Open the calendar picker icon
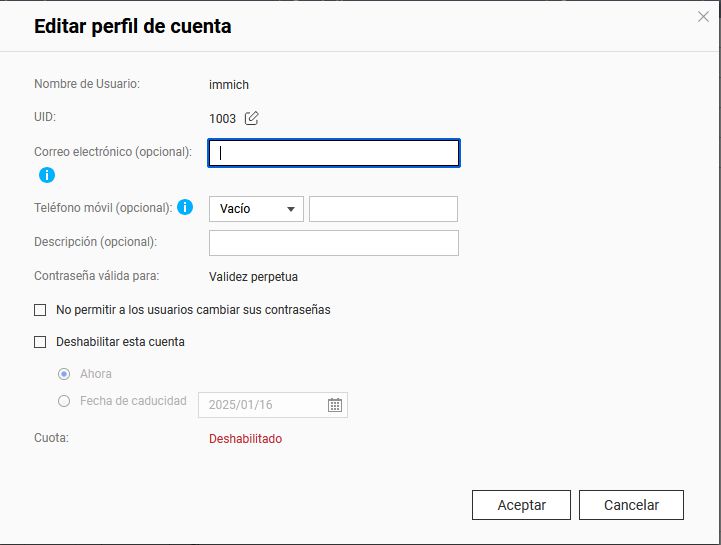This screenshot has width=721, height=545. (335, 405)
